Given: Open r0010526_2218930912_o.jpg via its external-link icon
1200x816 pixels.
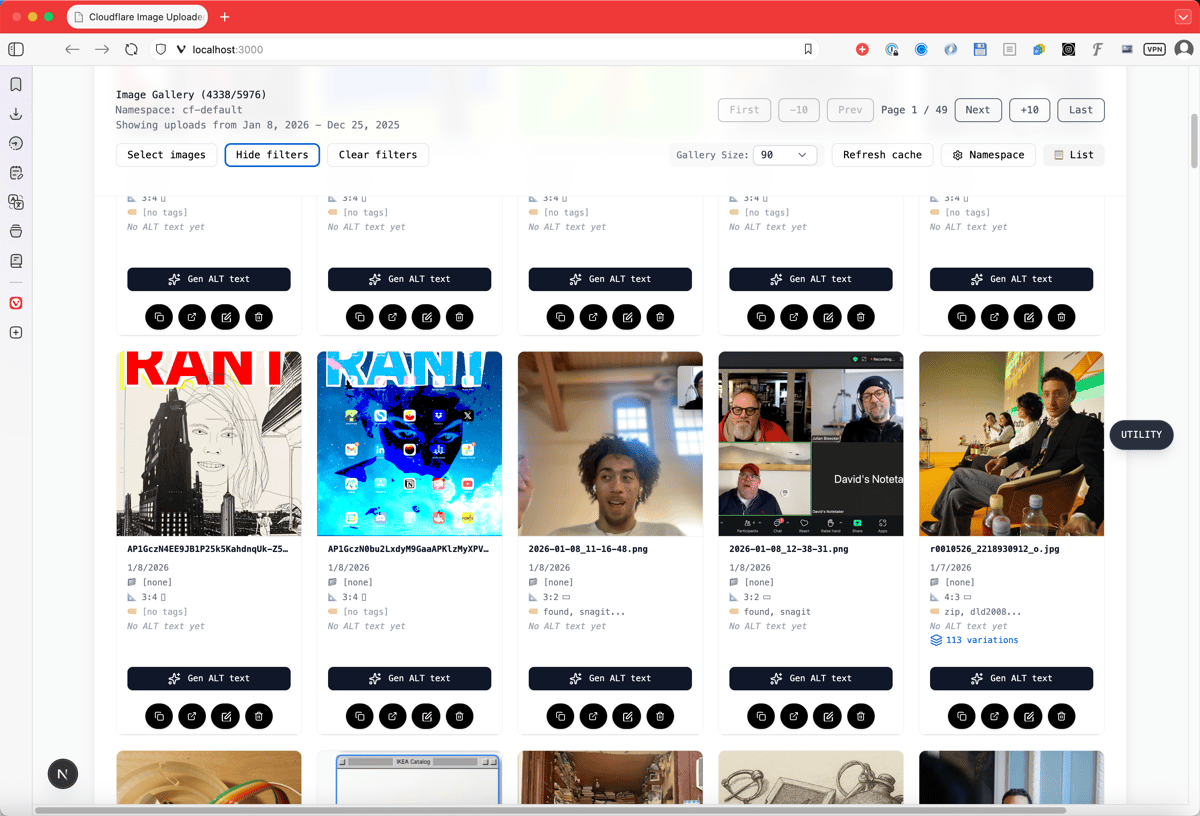Looking at the screenshot, I should tap(994, 716).
